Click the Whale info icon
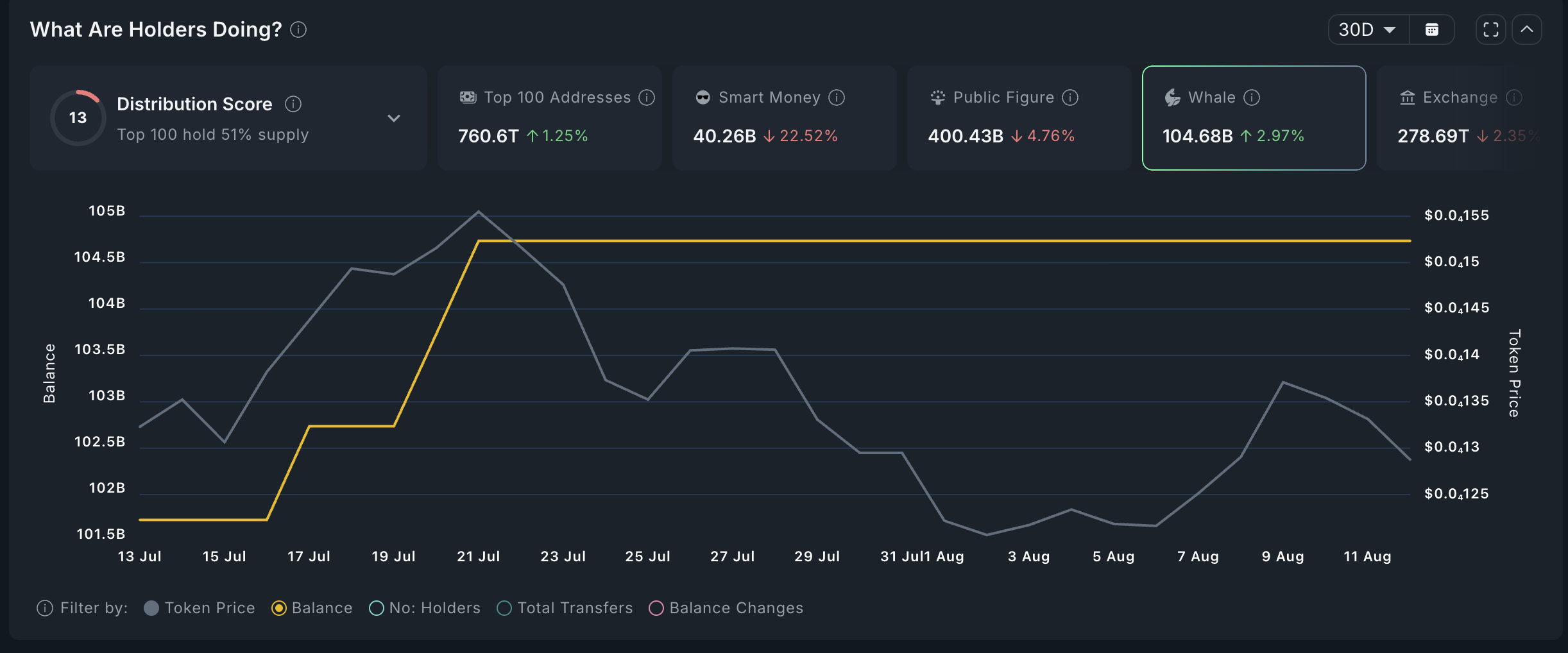Viewport: 1568px width, 653px height. click(x=1250, y=98)
